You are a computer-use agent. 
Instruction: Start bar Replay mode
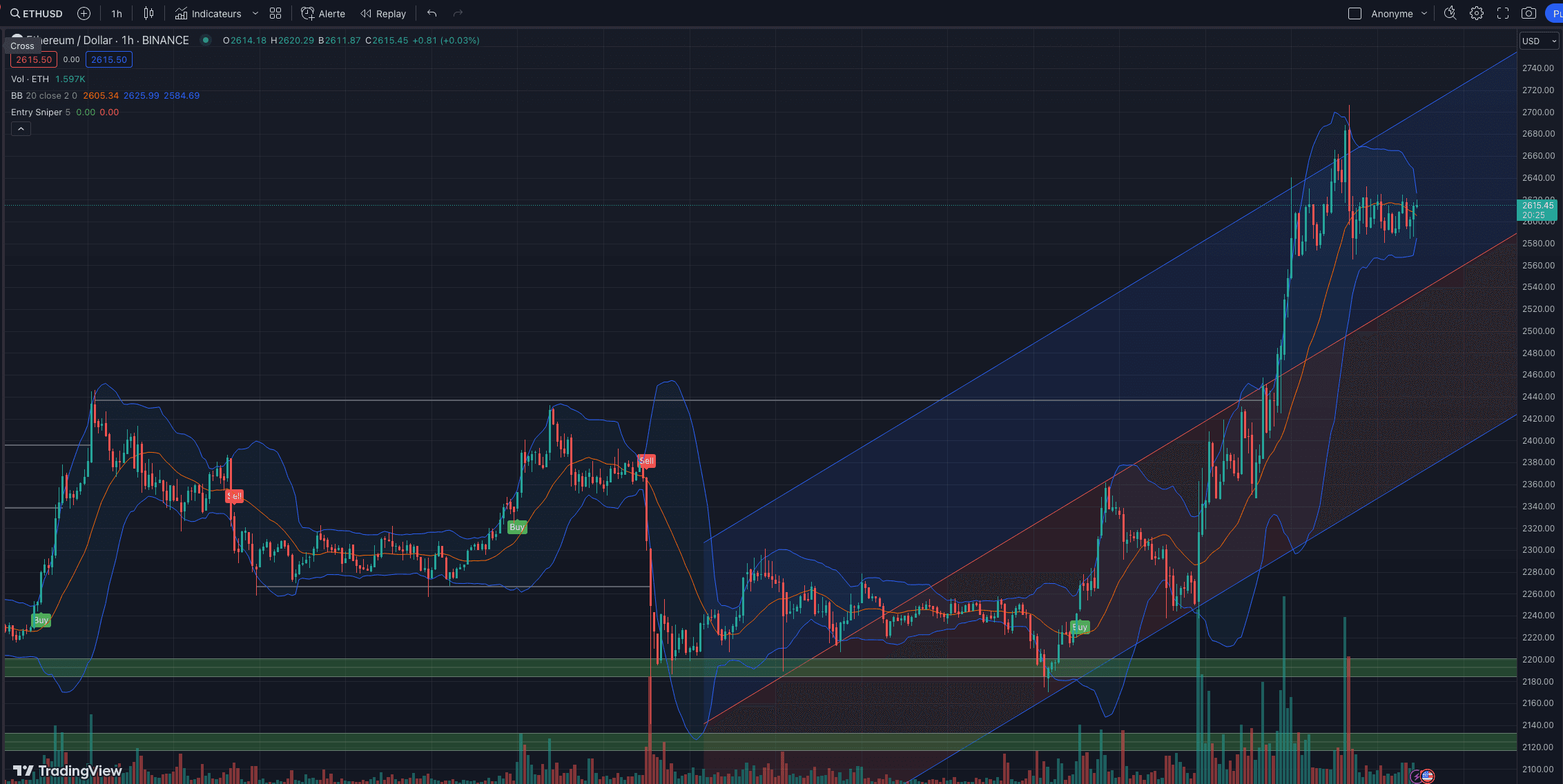pos(383,13)
